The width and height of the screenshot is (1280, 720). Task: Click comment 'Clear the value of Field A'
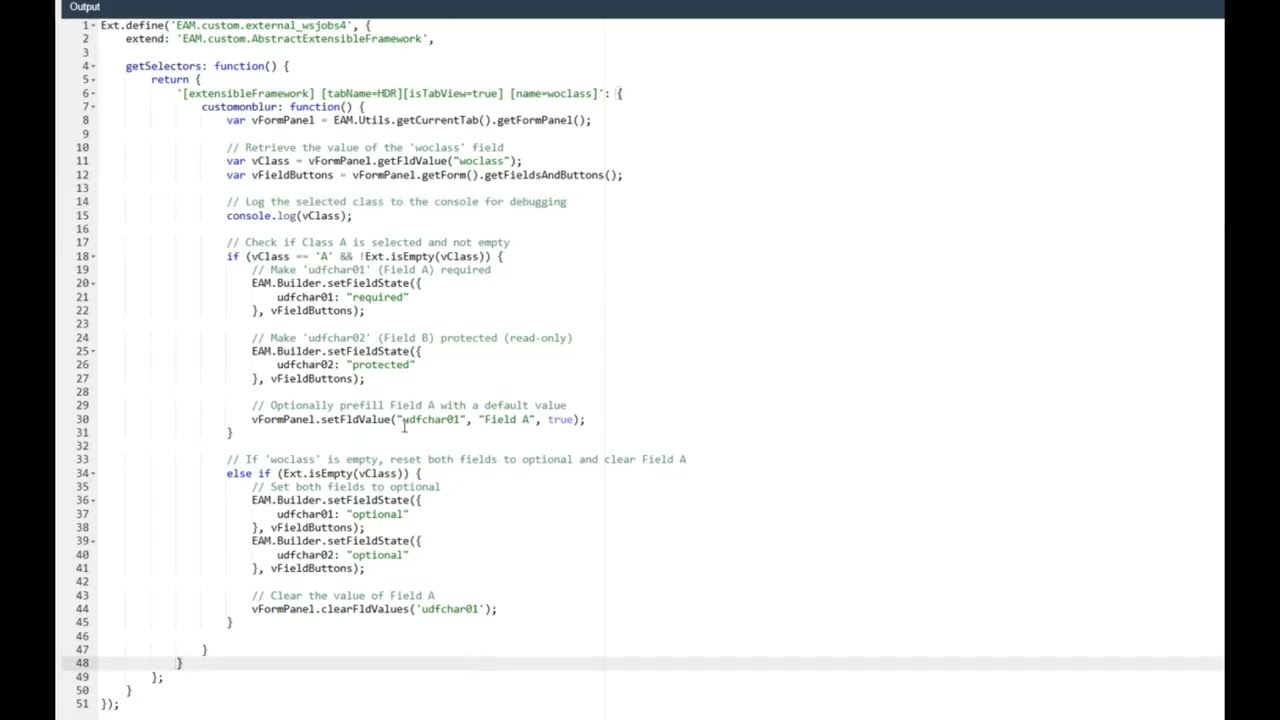[343, 596]
